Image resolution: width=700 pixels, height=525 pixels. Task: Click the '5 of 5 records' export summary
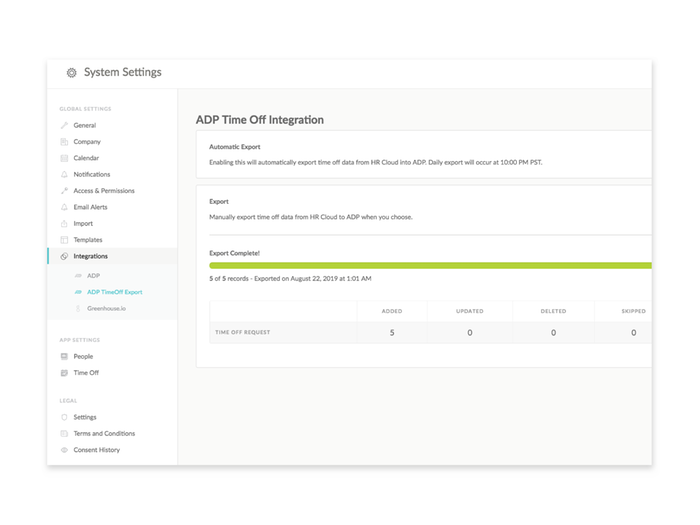[290, 279]
